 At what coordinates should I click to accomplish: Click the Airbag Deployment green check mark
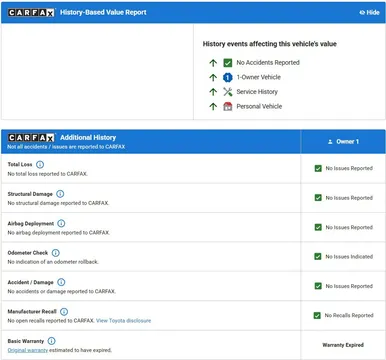318,227
